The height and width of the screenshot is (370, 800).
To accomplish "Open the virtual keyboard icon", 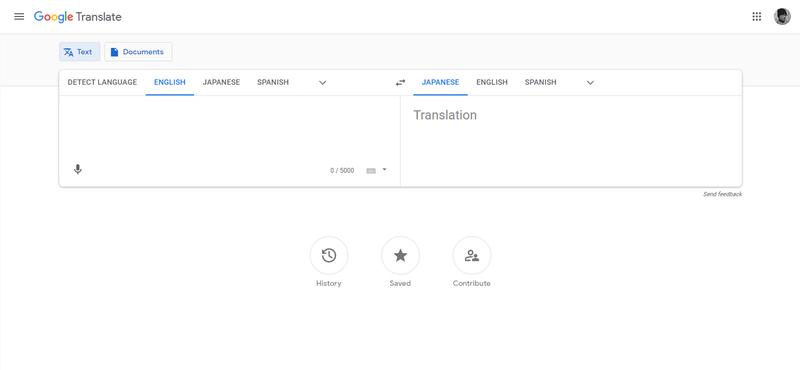I will coord(371,170).
